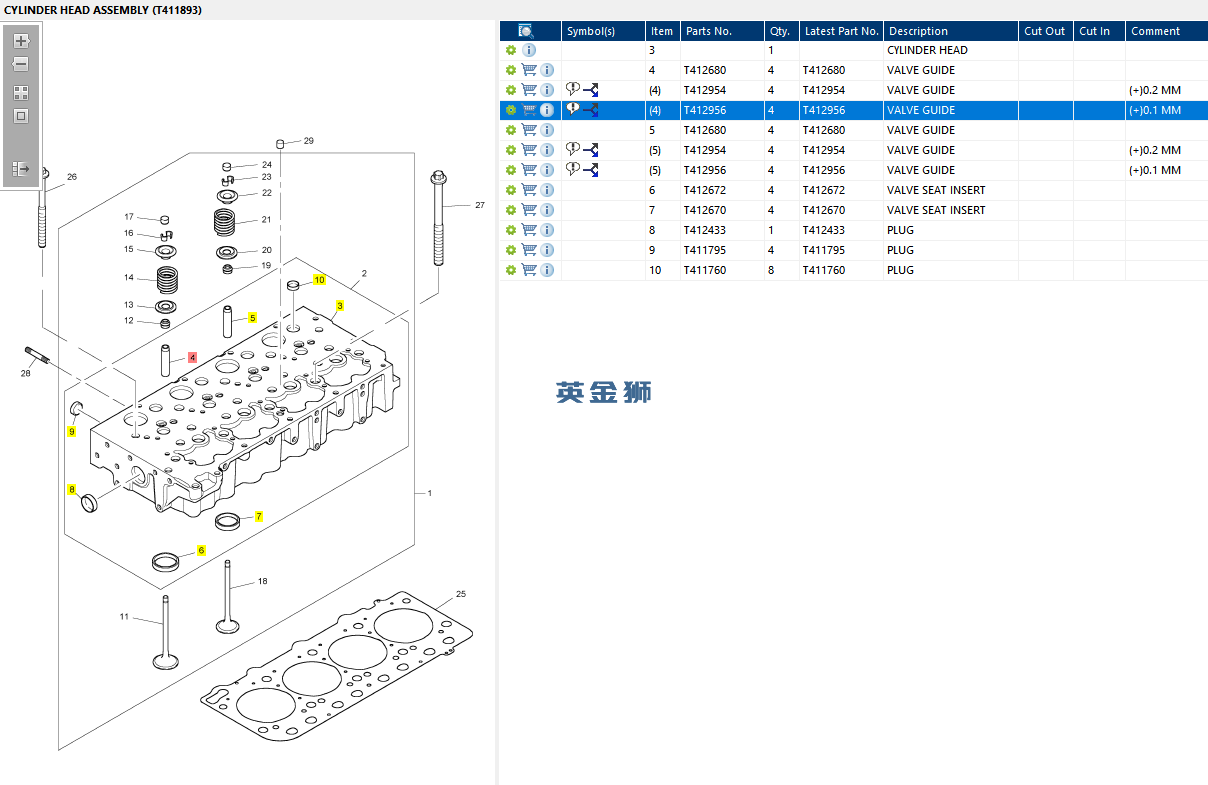Add plug T412433 to cart
The height and width of the screenshot is (785, 1208).
tap(529, 230)
